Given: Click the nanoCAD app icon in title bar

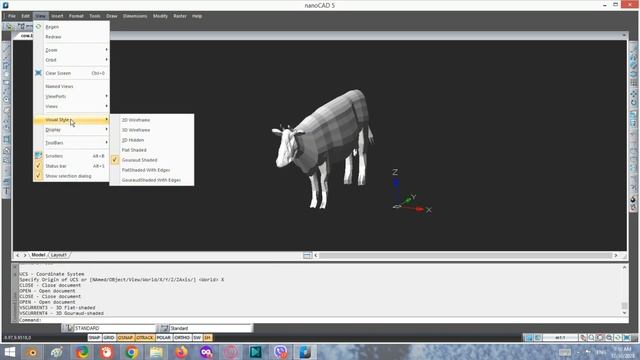Looking at the screenshot, I should 5,5.
